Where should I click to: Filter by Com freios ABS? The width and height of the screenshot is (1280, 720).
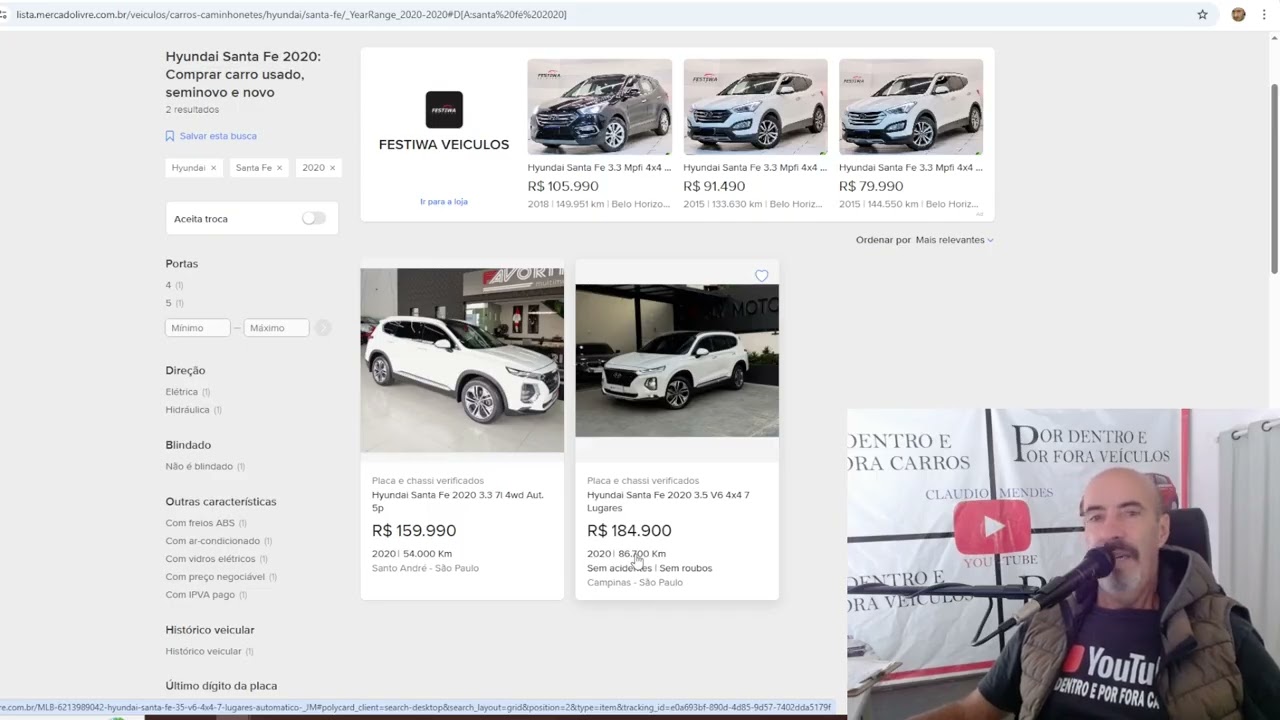click(x=206, y=523)
